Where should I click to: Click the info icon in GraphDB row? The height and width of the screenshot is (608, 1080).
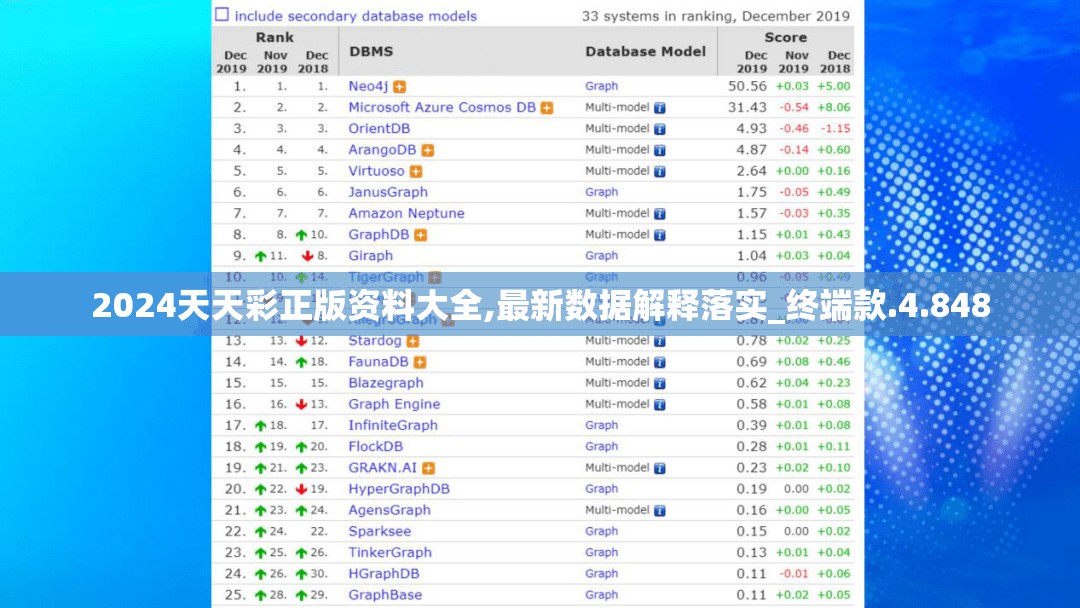tap(660, 235)
